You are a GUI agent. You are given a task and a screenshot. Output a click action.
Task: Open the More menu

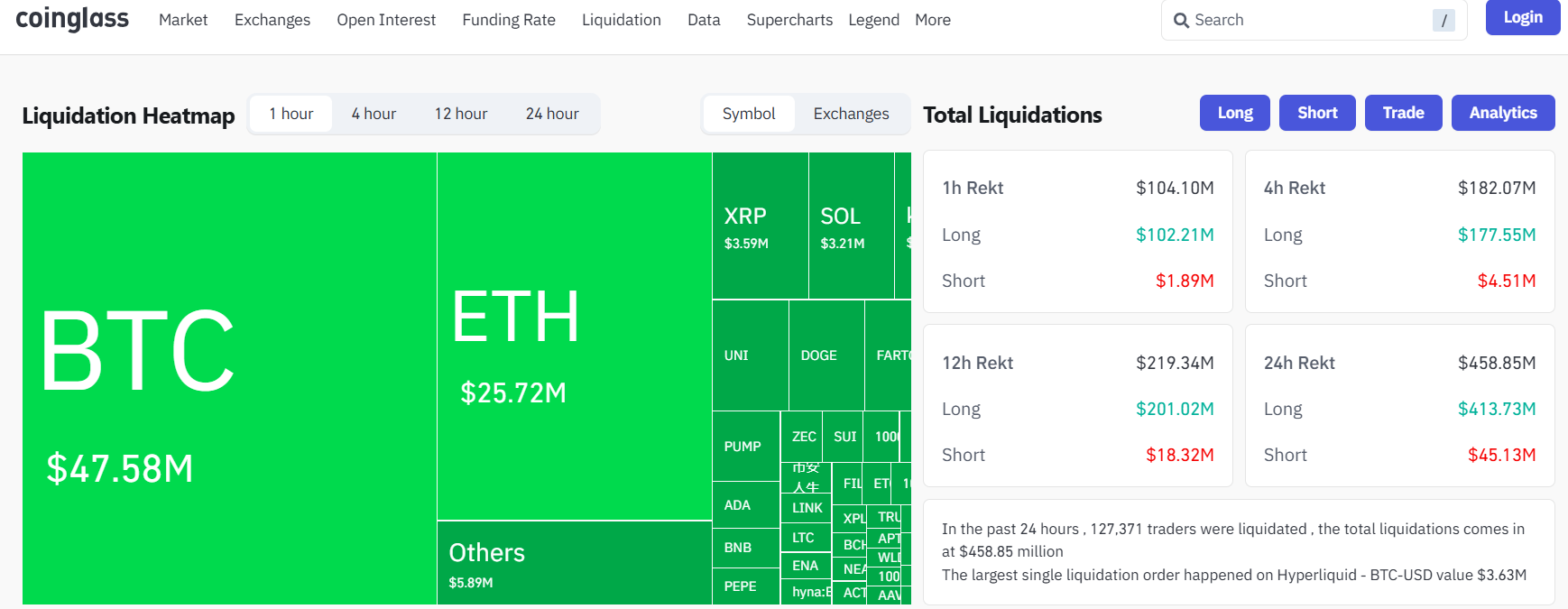(x=933, y=20)
